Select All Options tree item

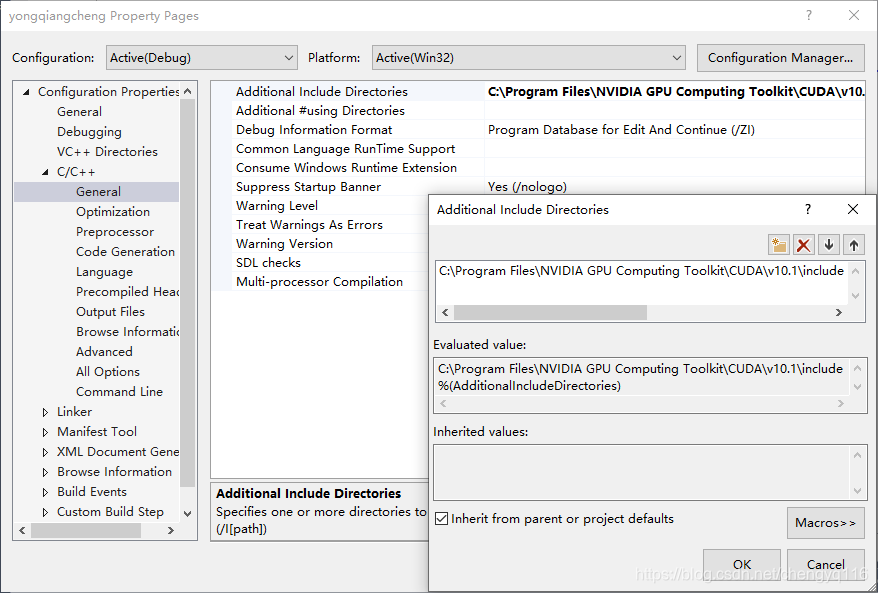(x=108, y=372)
